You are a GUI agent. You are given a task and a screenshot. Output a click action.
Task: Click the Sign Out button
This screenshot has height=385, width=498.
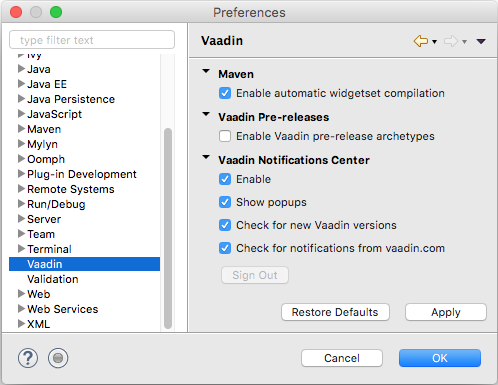tap(255, 275)
